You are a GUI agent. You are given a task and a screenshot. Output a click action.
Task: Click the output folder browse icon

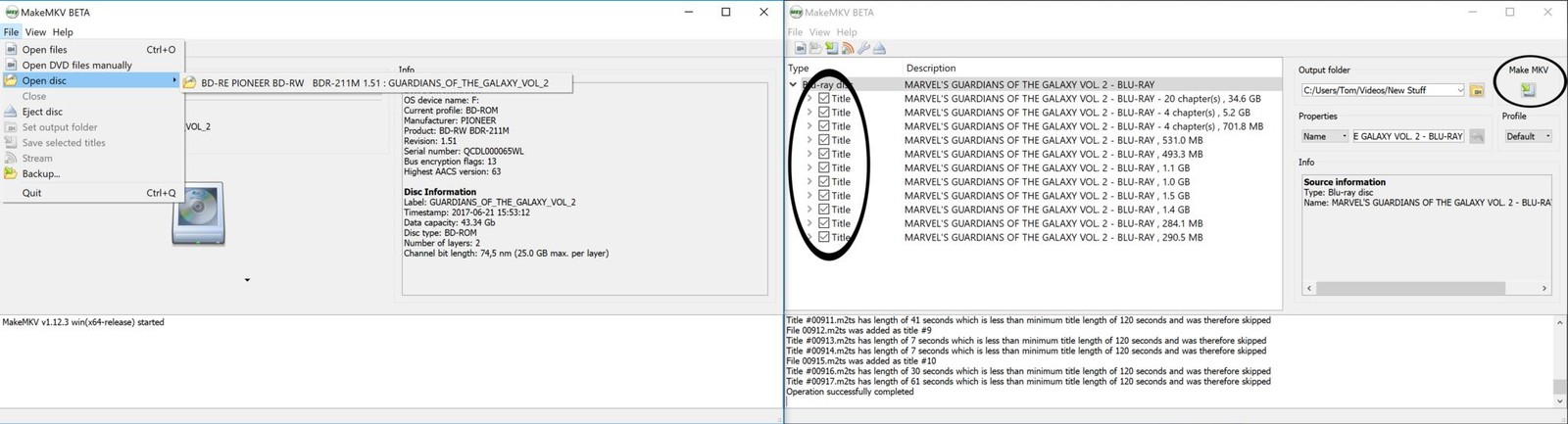tap(1477, 90)
